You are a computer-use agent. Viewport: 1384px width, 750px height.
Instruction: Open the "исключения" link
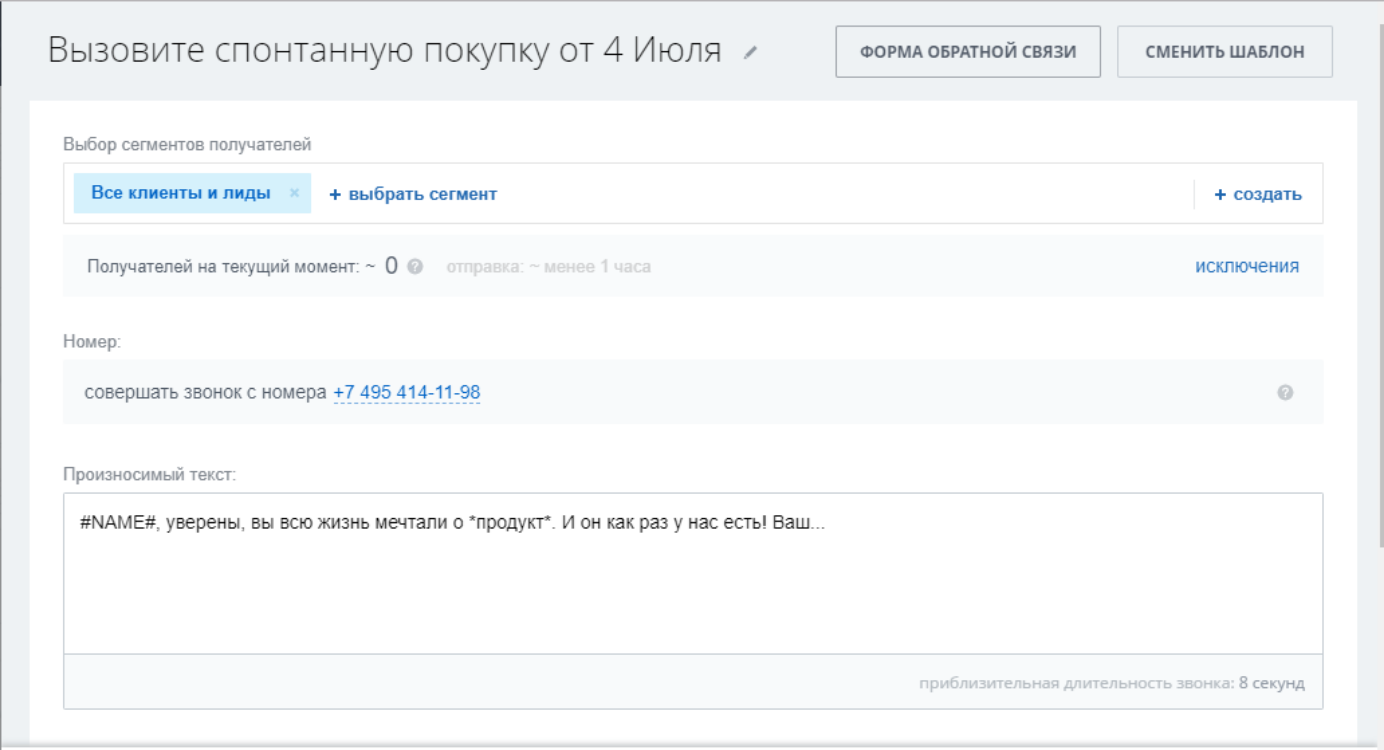coord(1246,266)
